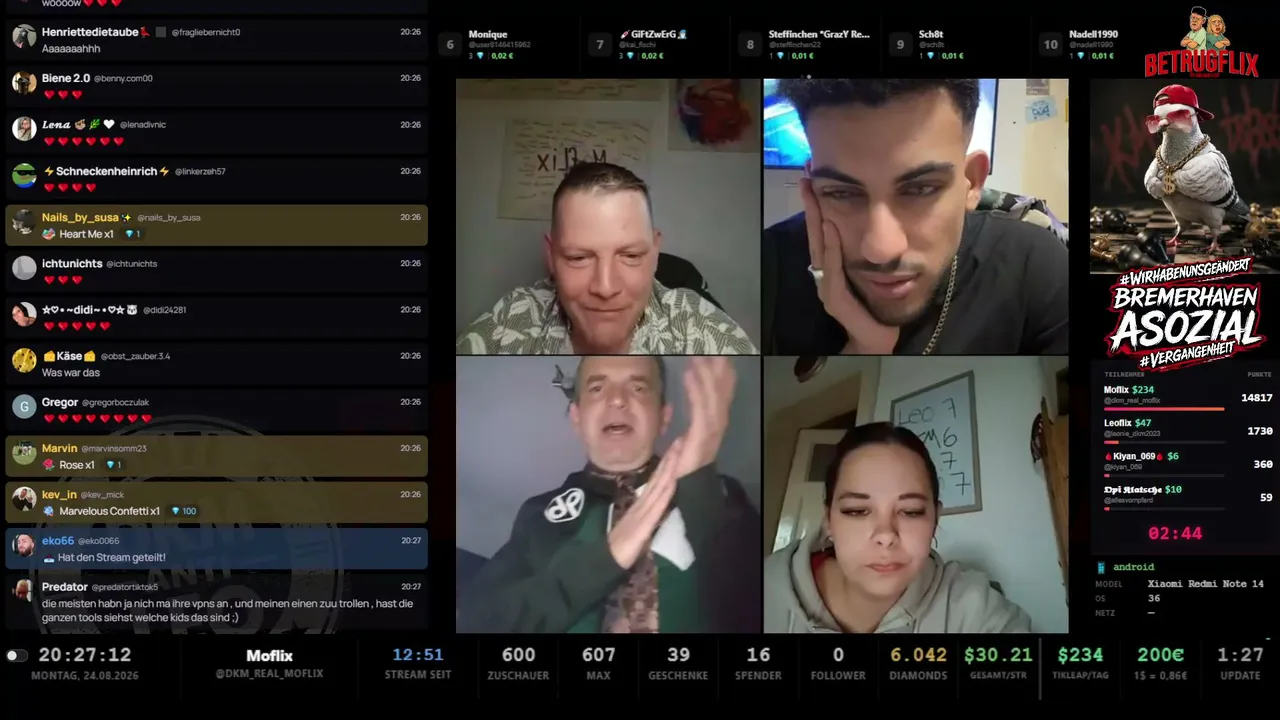Click the 607 Max viewers value
Viewport: 1280px width, 720px height.
tap(598, 655)
